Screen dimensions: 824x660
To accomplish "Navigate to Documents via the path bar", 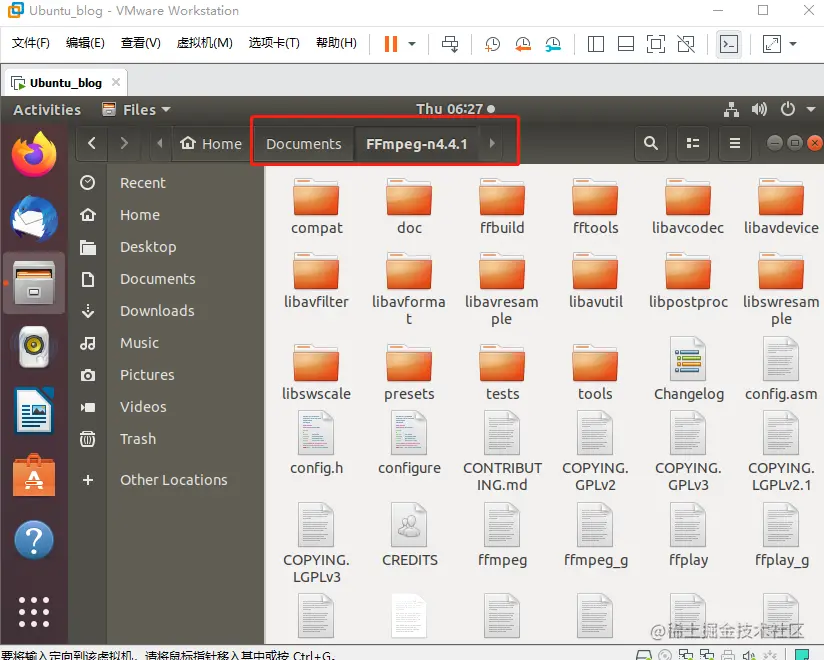I will tap(303, 143).
